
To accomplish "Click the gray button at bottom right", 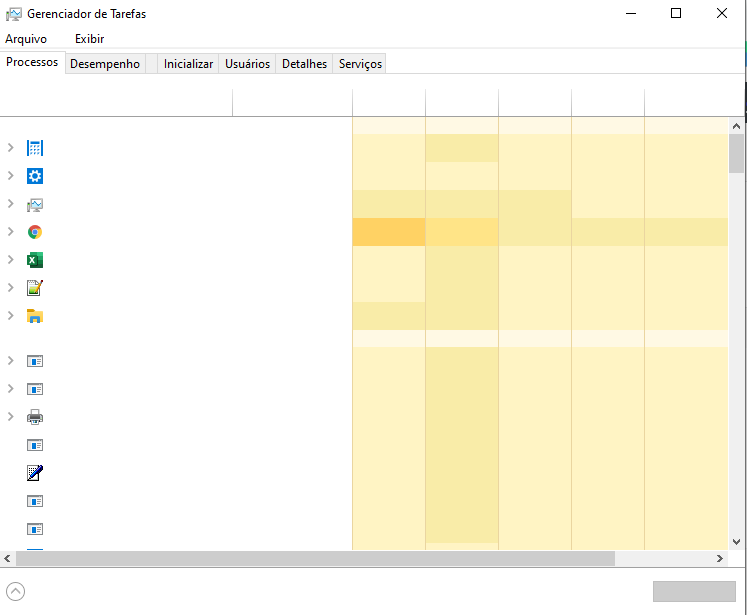I will [x=694, y=591].
